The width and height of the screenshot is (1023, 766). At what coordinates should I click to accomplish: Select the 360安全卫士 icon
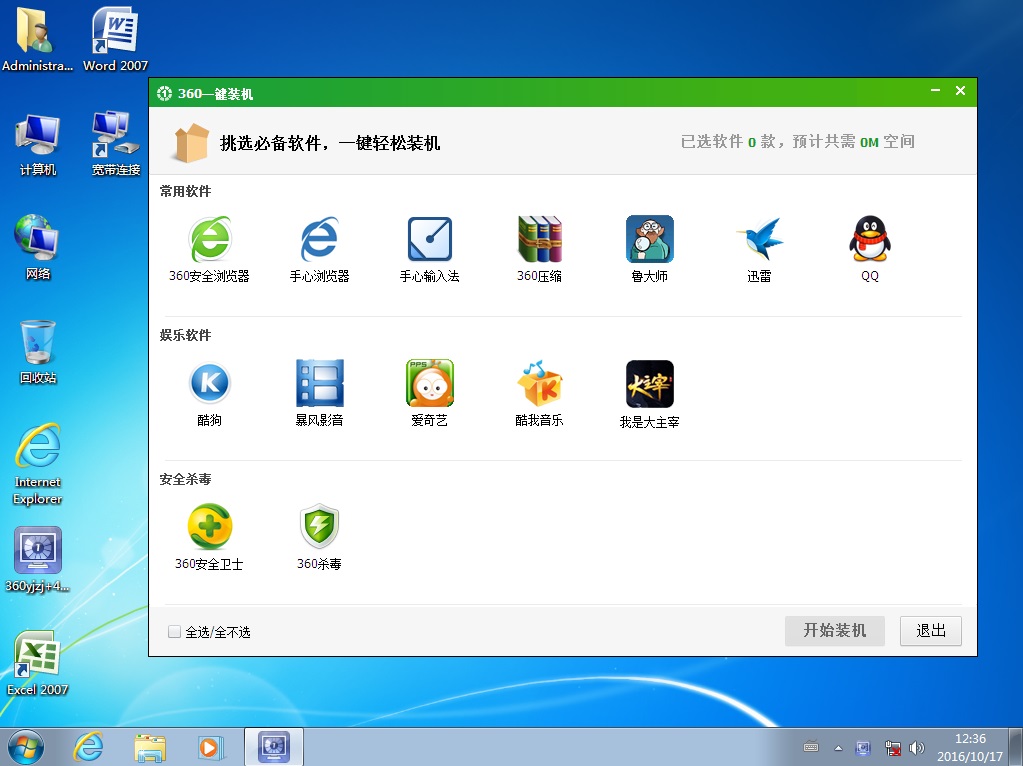pos(209,527)
